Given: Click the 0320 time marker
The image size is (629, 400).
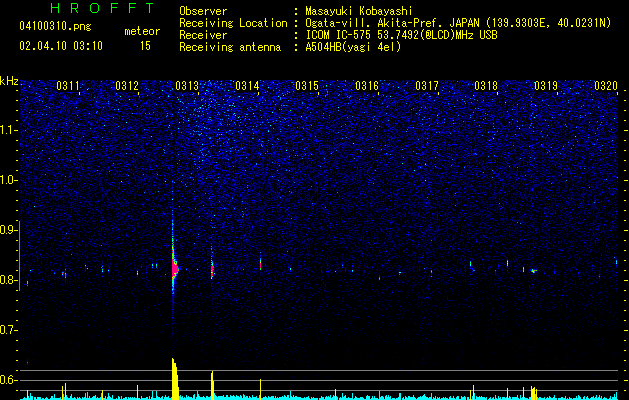Looking at the screenshot, I should coord(606,85).
